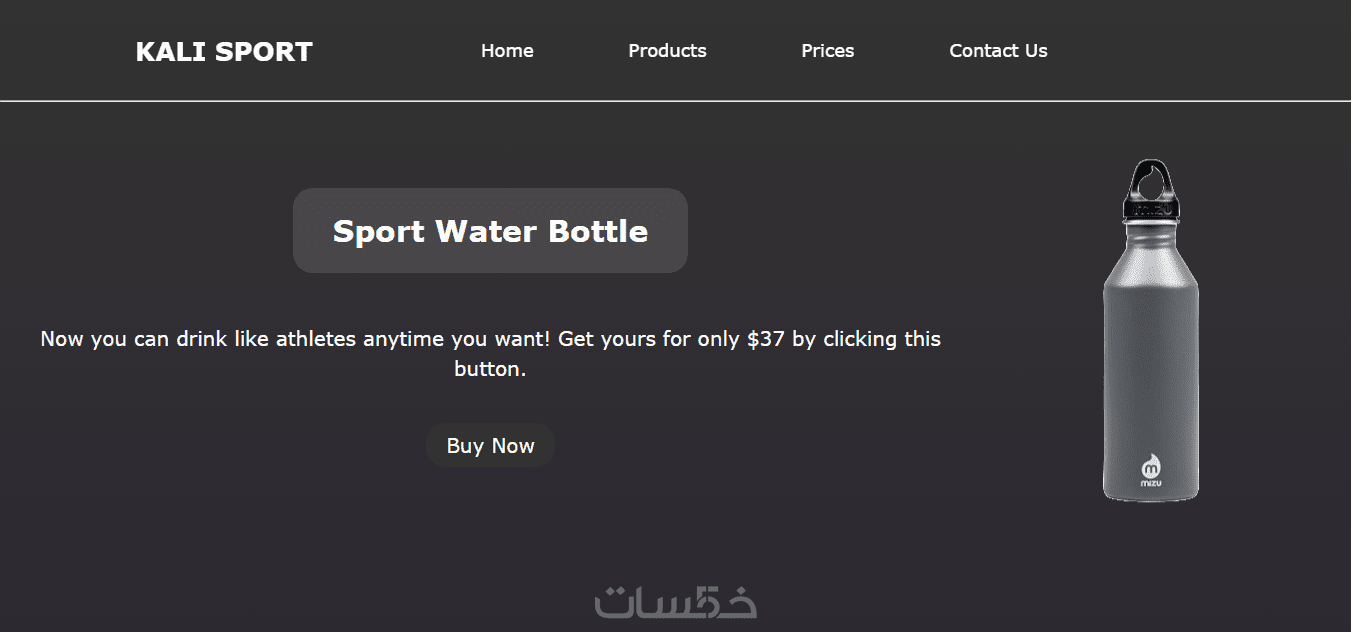Screen dimensions: 1353x632
Task: Click the KALI SPORT site logo
Action: (224, 52)
